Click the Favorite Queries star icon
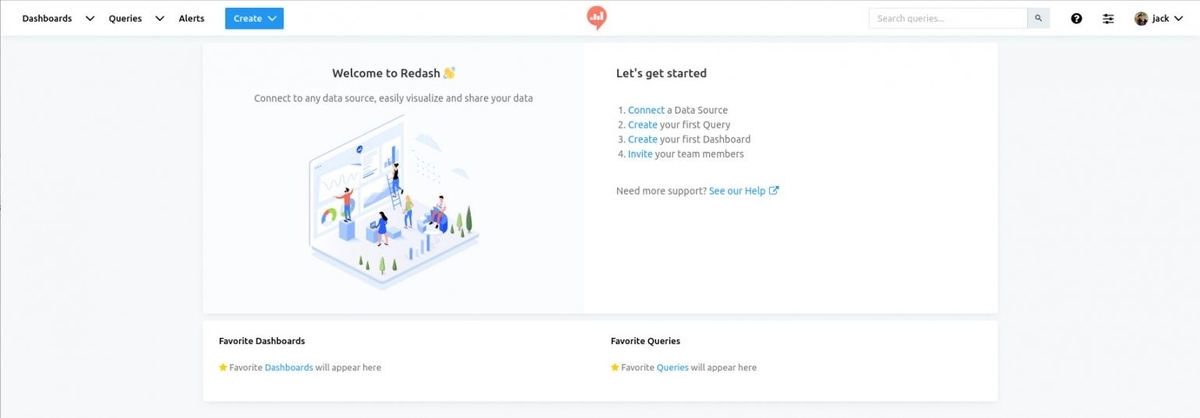This screenshot has width=1200, height=418. 615,367
